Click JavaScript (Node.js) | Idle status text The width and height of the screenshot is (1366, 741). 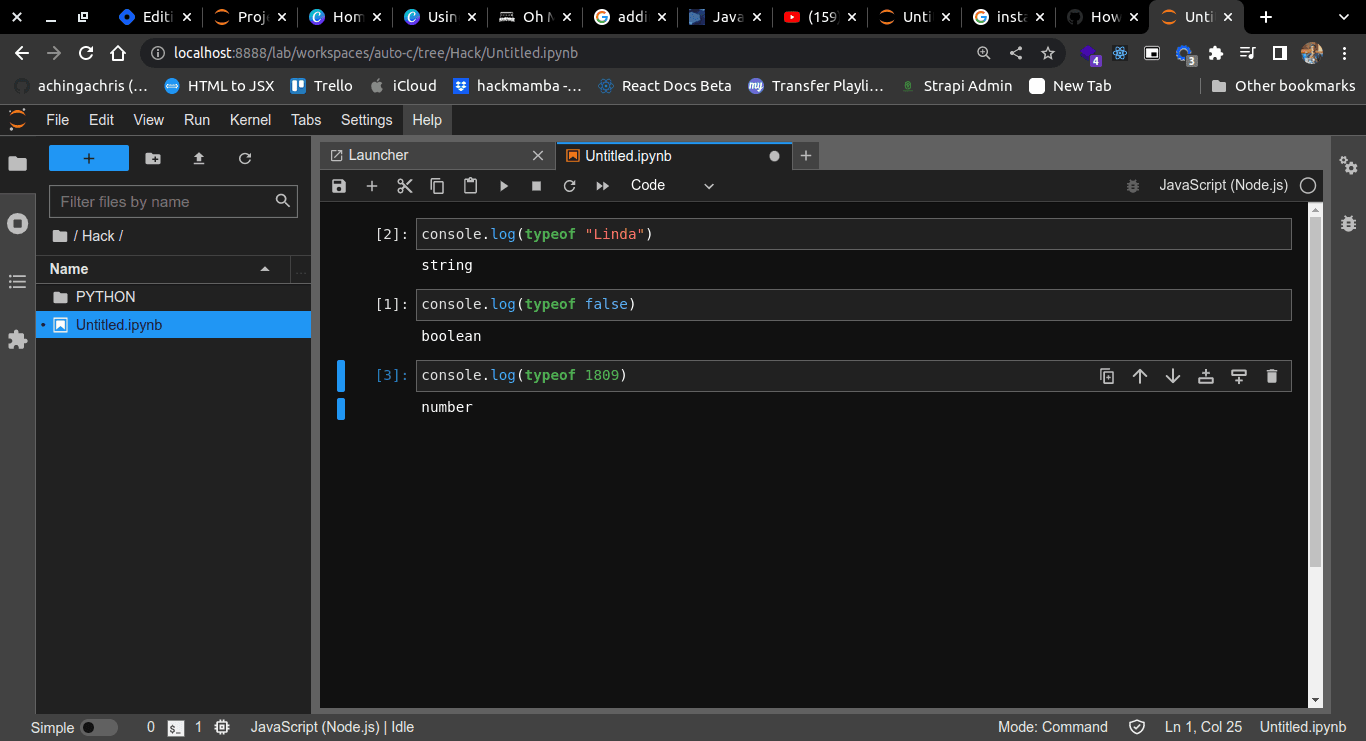pyautogui.click(x=332, y=728)
